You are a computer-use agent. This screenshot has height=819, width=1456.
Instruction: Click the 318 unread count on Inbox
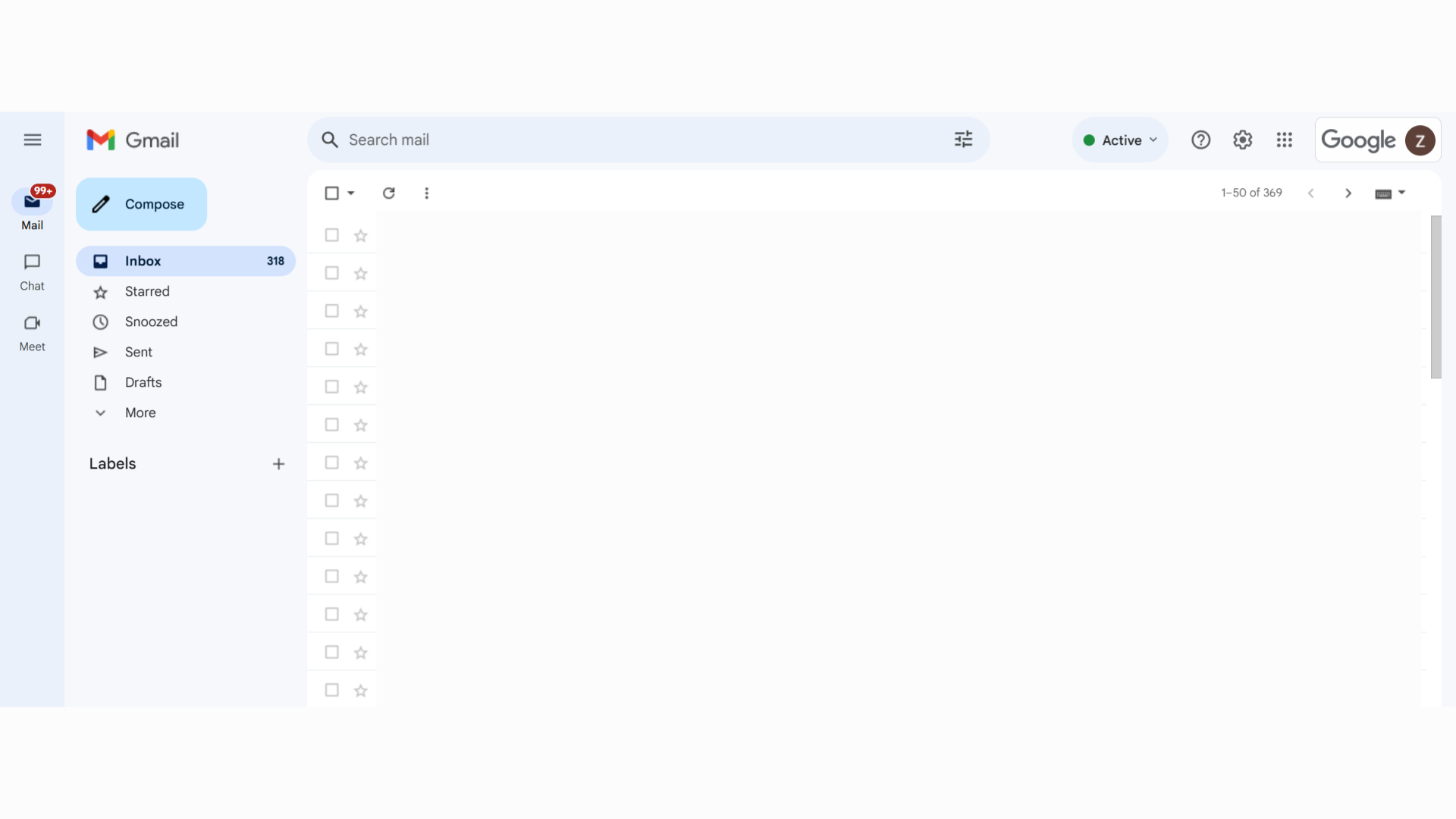click(275, 261)
